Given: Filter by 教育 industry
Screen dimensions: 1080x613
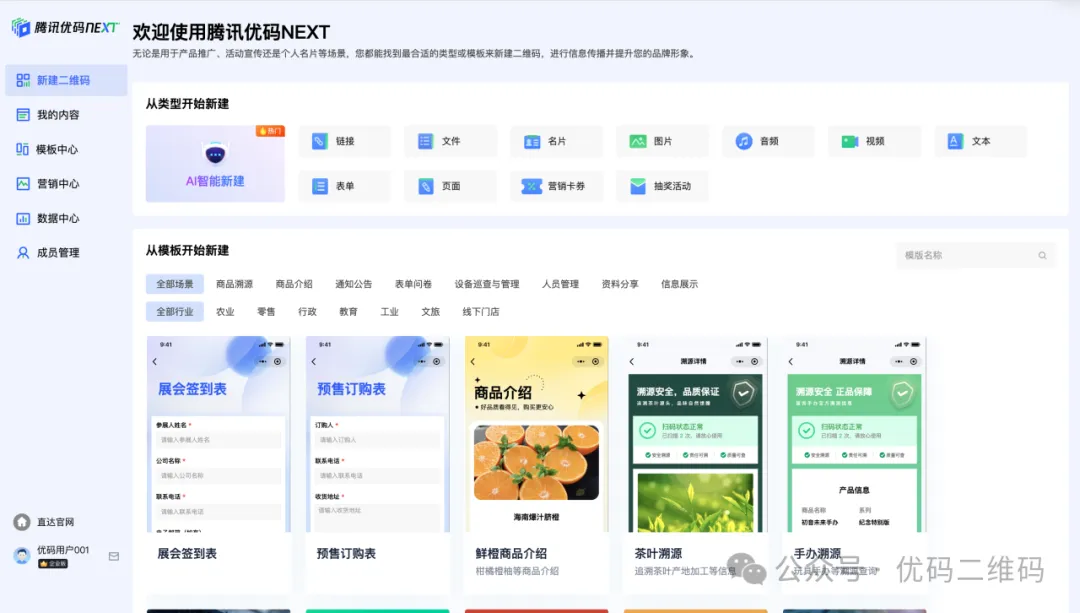Looking at the screenshot, I should (349, 311).
